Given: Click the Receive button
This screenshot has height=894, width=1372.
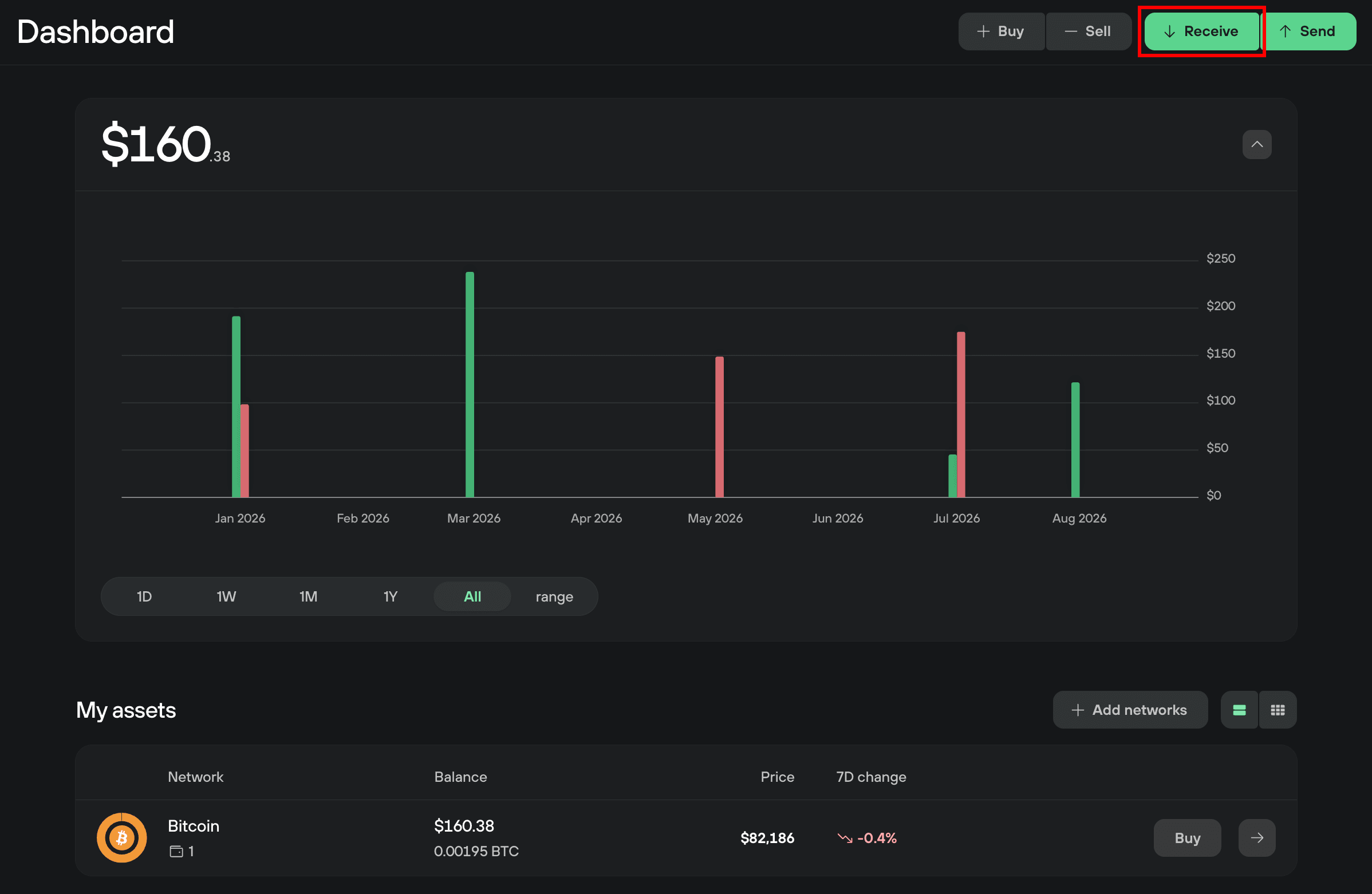Looking at the screenshot, I should 1201,31.
